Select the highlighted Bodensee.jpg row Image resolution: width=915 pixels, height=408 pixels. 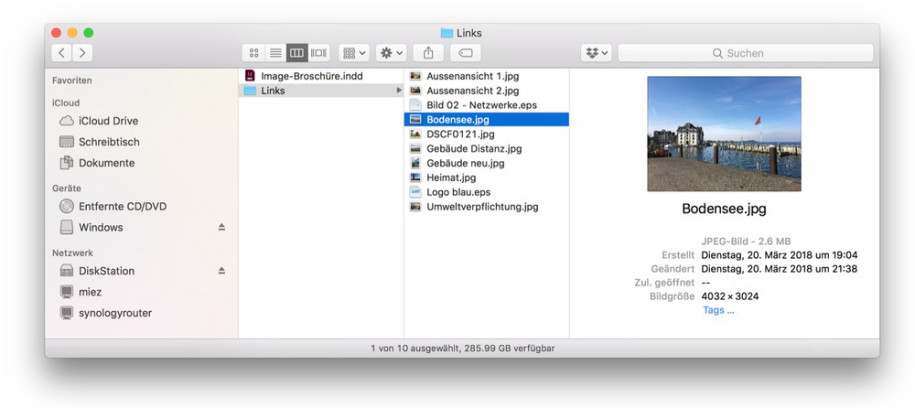click(x=486, y=120)
